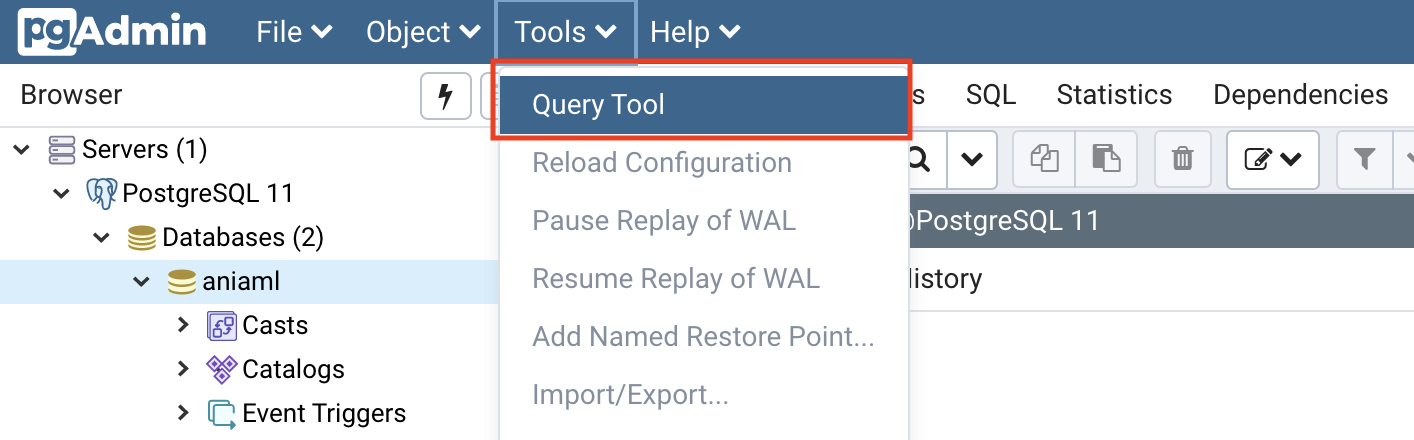The height and width of the screenshot is (440, 1414).
Task: Collapse the PostgreSQL 11 server node
Action: tap(62, 193)
